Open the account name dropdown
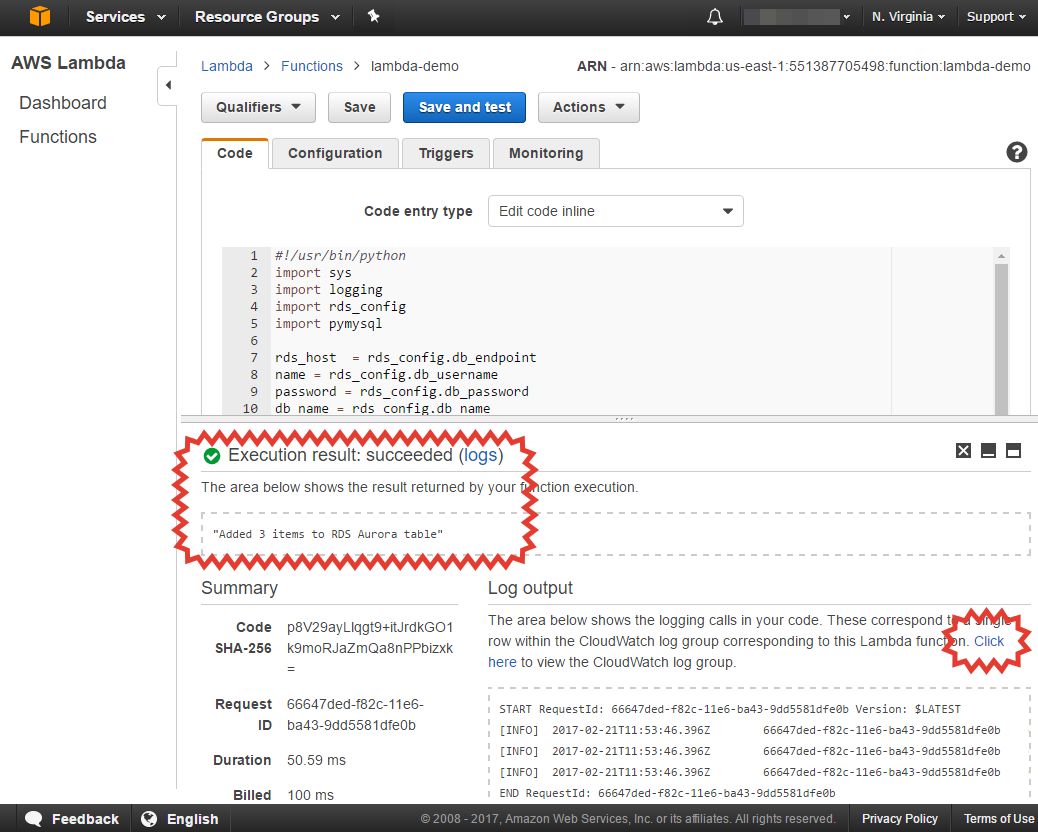 coord(796,17)
